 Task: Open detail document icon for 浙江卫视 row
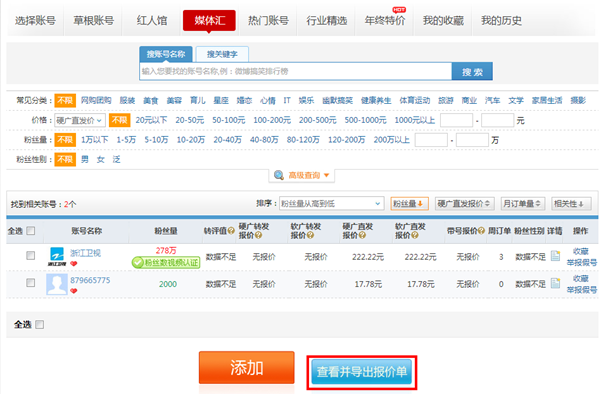pyautogui.click(x=555, y=256)
